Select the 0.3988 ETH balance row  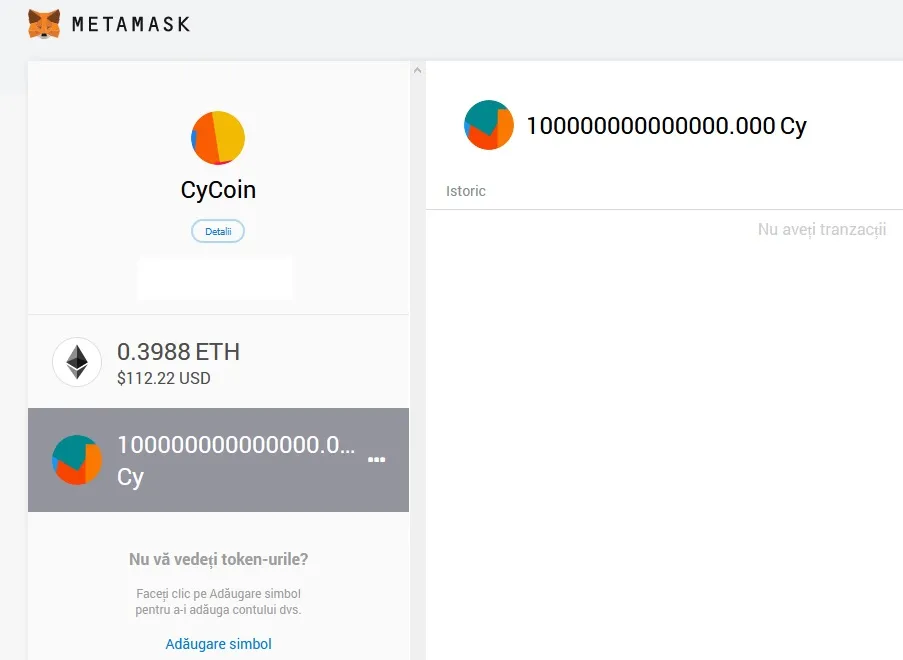tap(218, 362)
